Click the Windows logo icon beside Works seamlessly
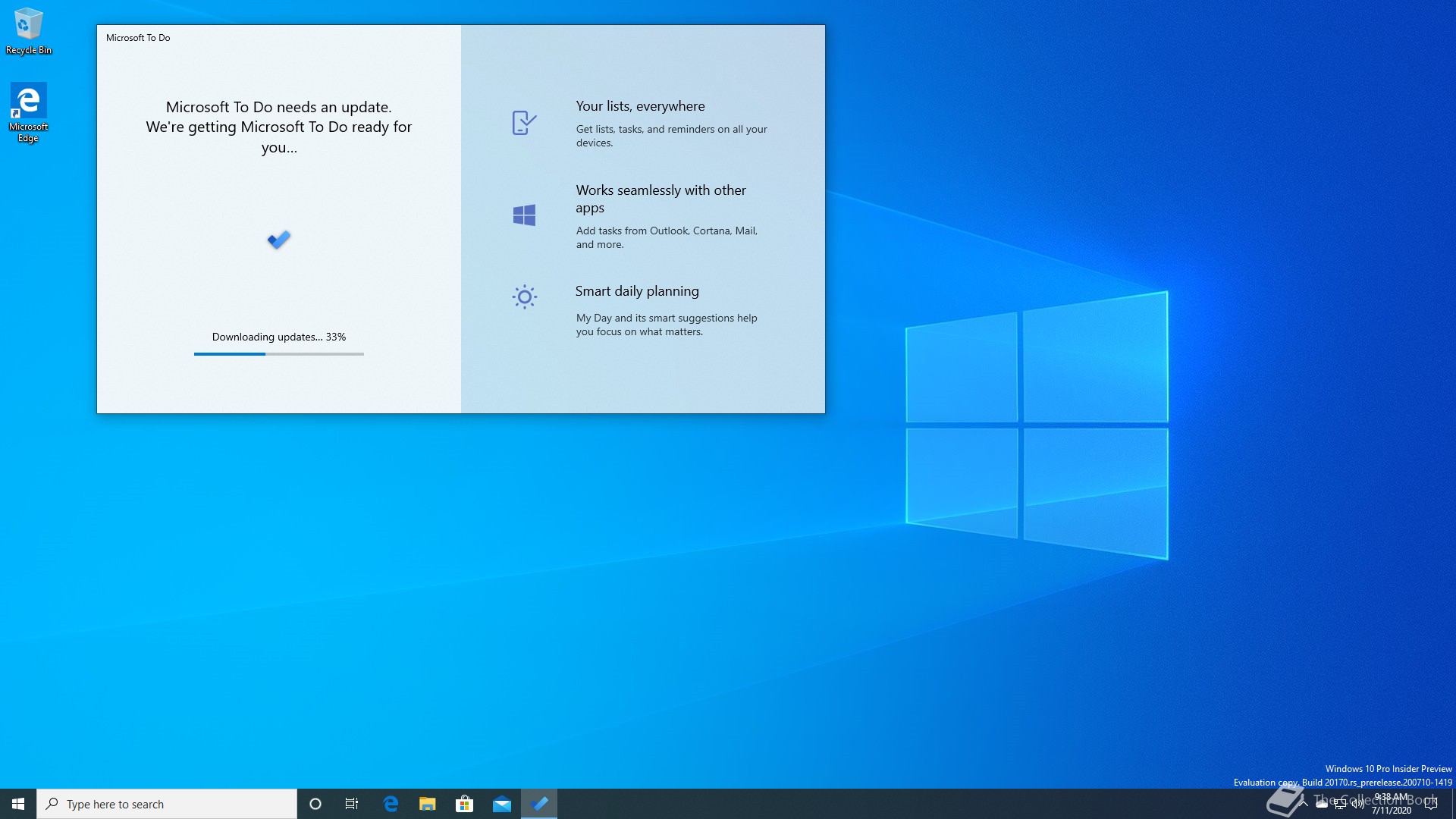Viewport: 1456px width, 819px height. click(524, 215)
